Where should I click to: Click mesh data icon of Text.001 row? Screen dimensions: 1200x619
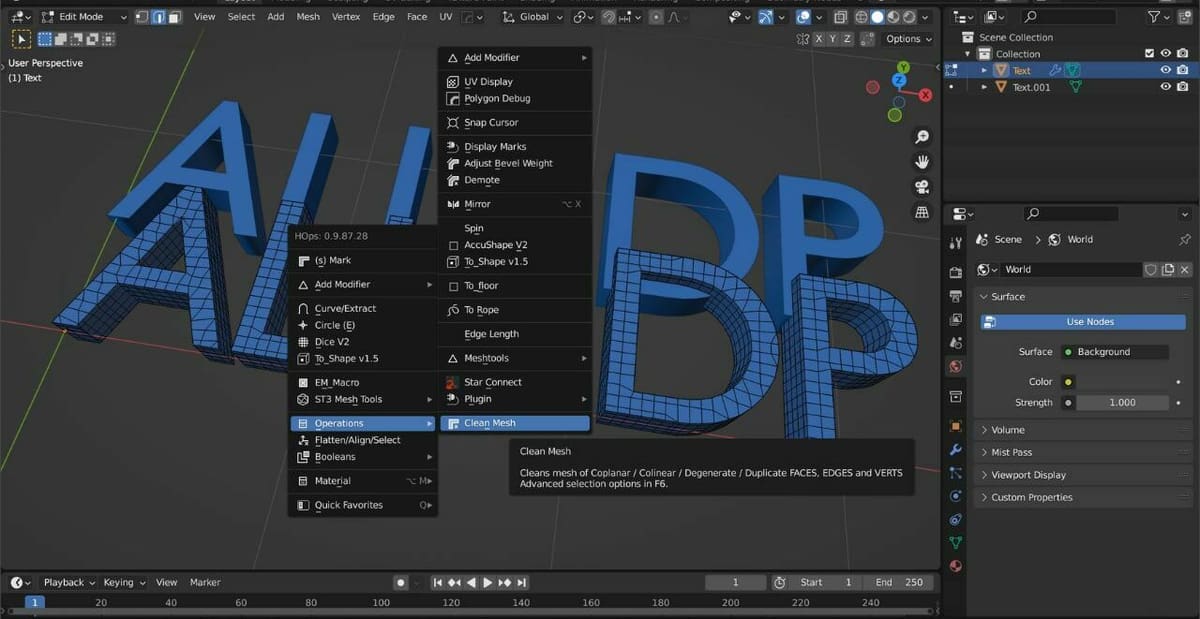tap(1076, 87)
